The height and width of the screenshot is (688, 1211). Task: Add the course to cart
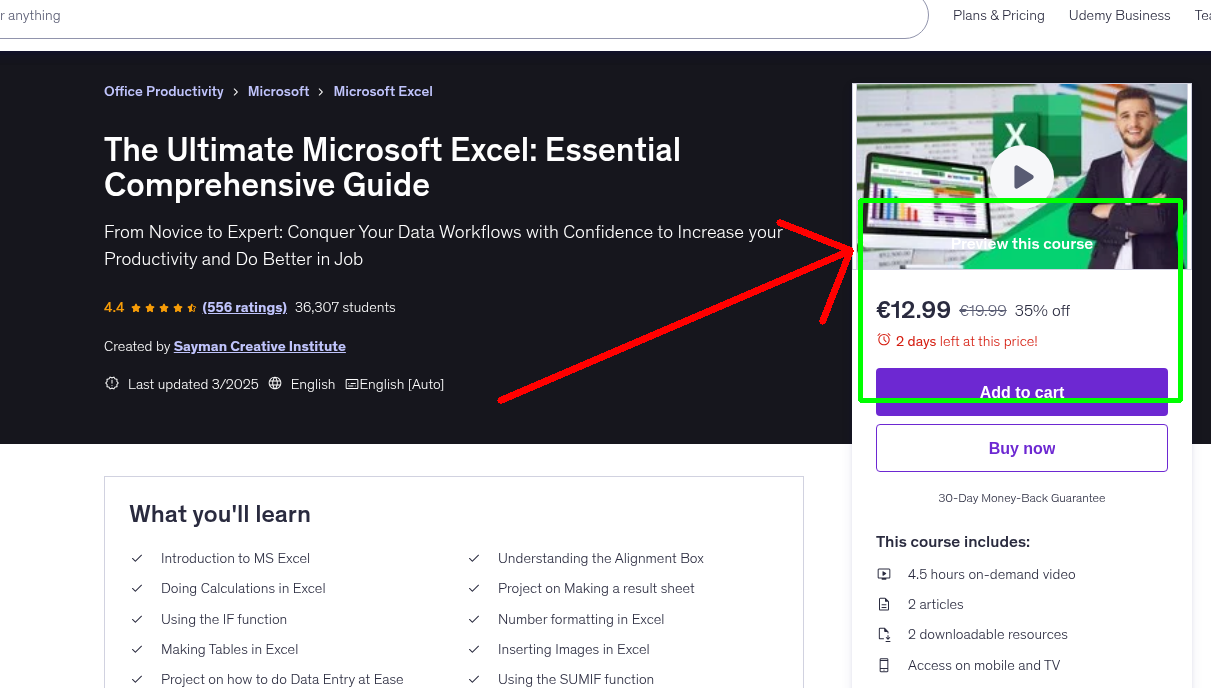1021,392
